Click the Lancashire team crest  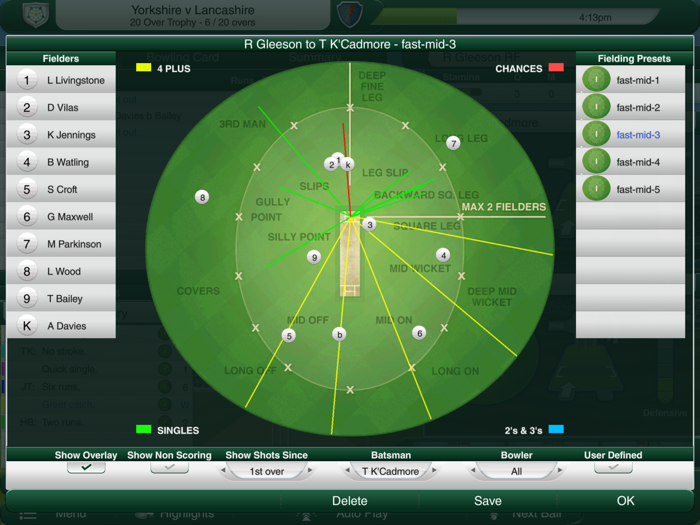tap(349, 14)
